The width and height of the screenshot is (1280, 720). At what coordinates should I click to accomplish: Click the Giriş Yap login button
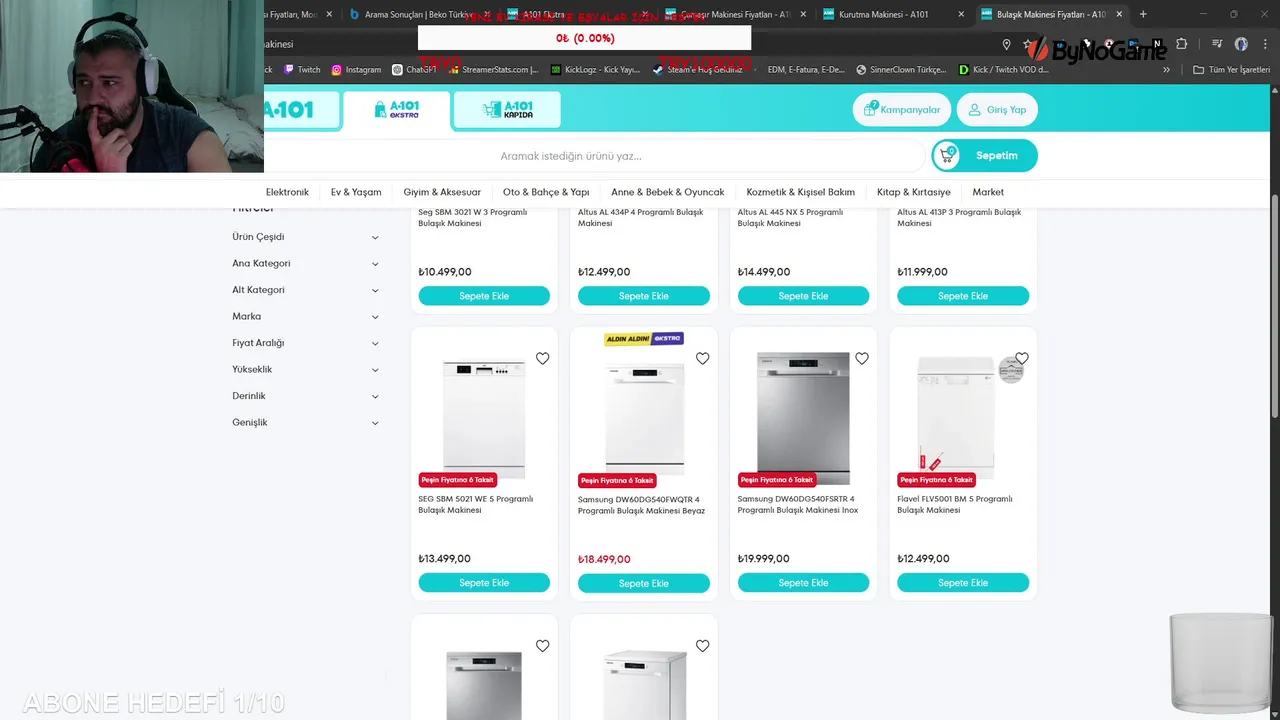click(x=997, y=110)
